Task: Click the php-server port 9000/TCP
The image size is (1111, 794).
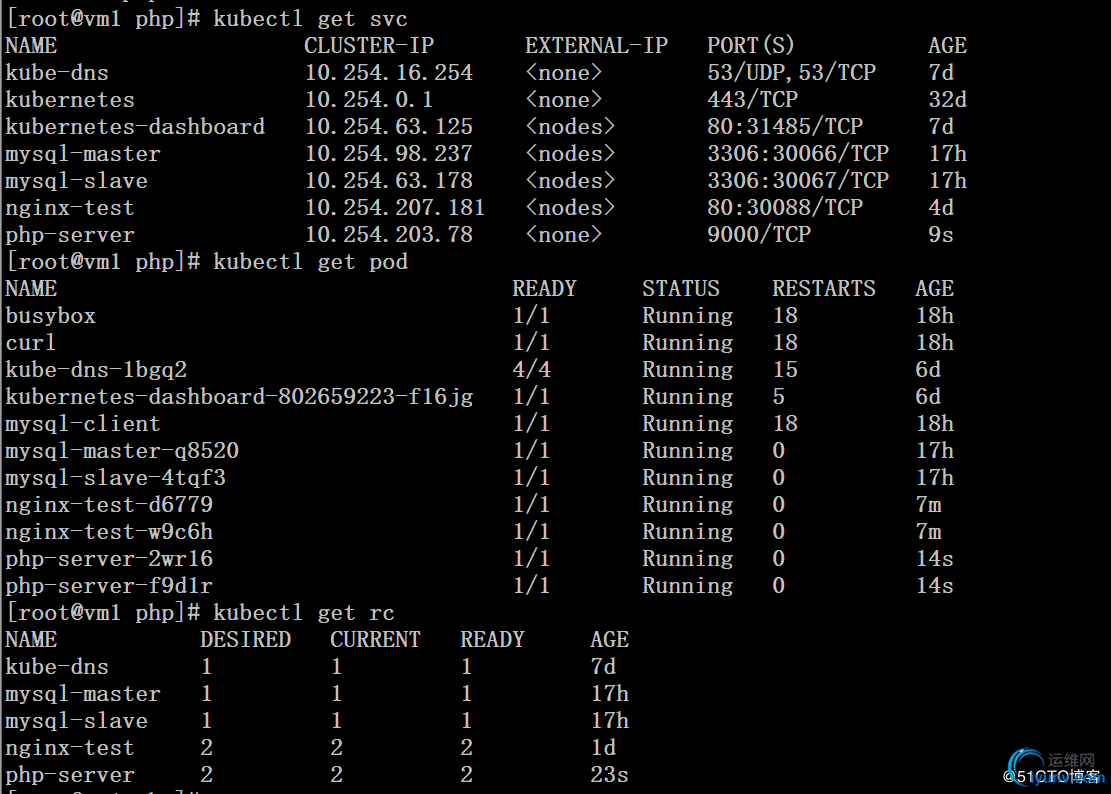Action: 759,234
